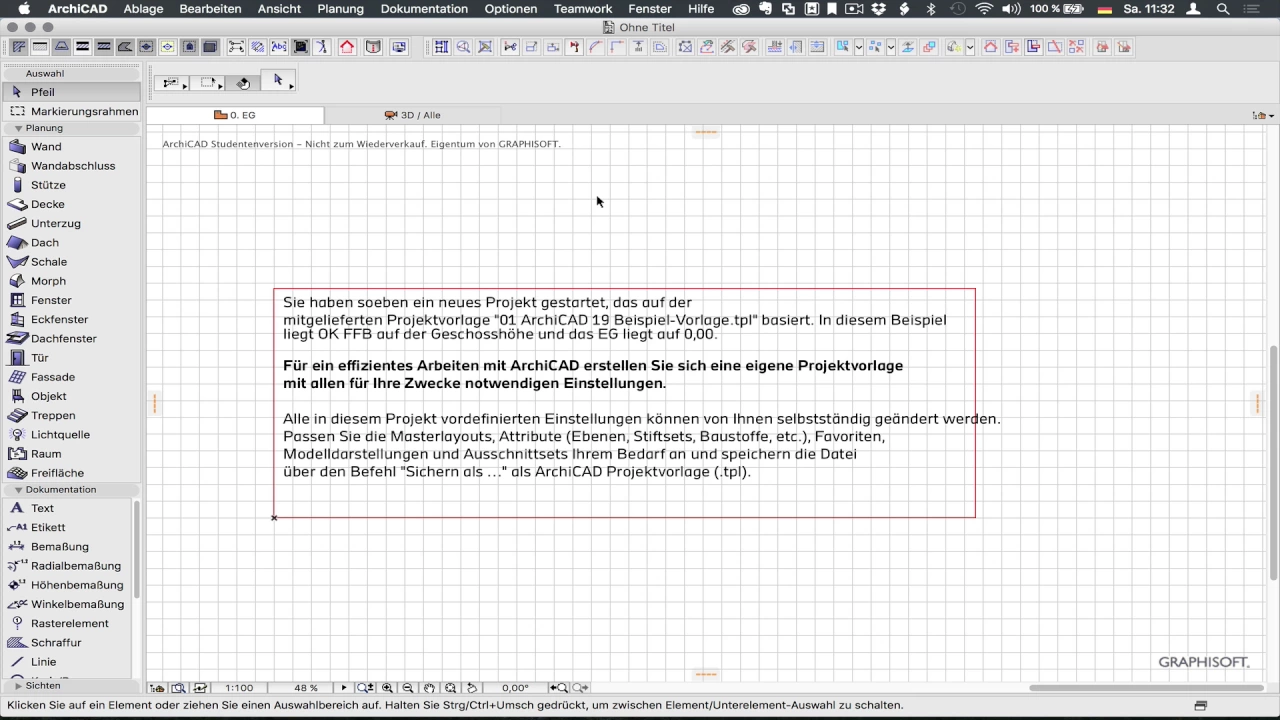
Task: Pick the Fassade curtain wall tool
Action: 70,377
